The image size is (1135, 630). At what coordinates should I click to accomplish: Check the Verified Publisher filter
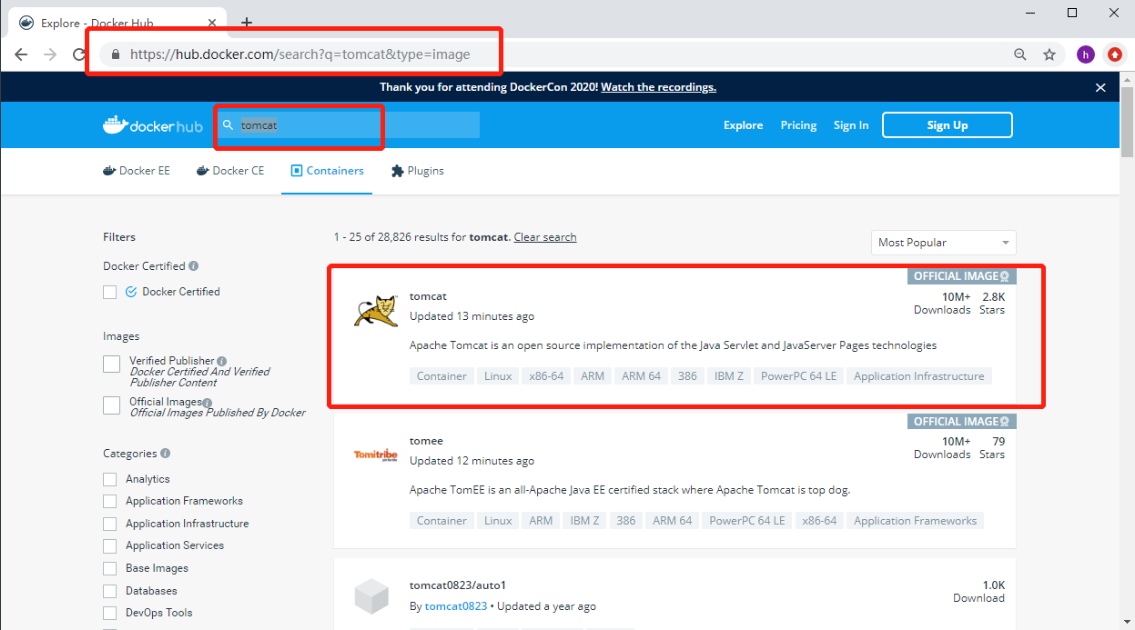click(111, 364)
